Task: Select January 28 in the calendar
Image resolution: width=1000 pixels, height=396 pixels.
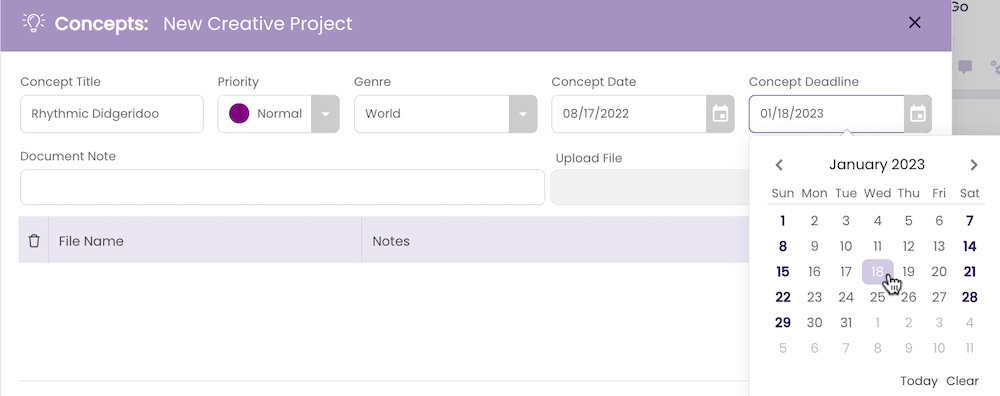Action: tap(969, 297)
